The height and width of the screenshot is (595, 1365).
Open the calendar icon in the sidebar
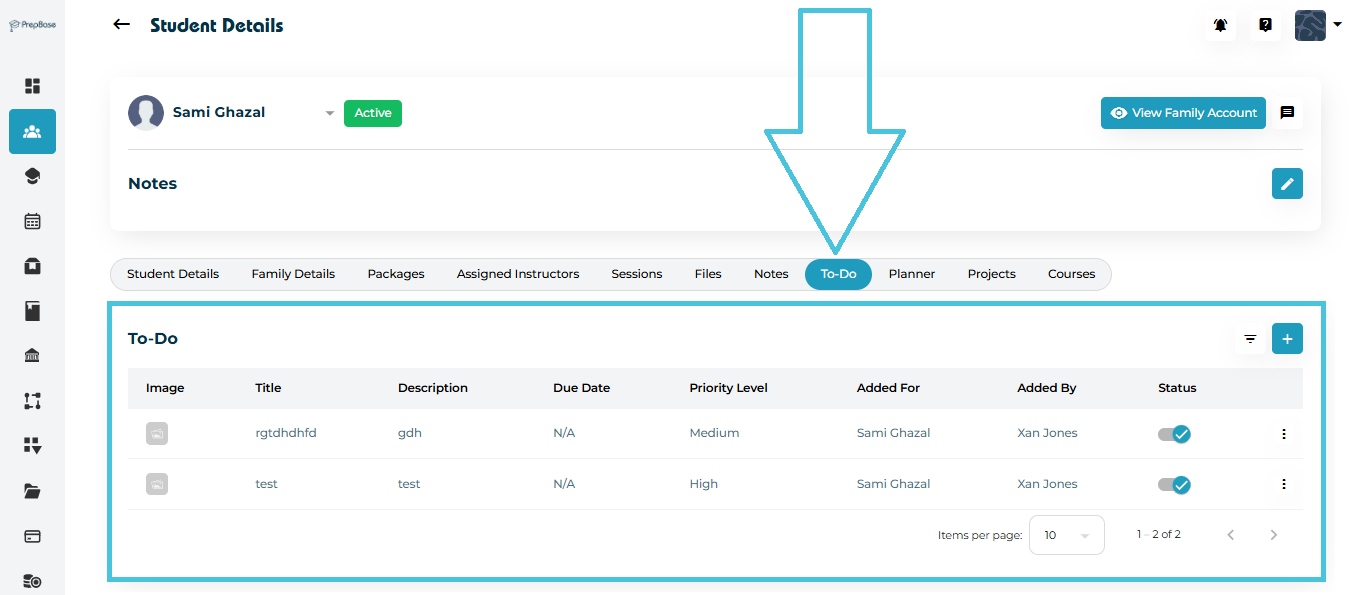(x=32, y=221)
